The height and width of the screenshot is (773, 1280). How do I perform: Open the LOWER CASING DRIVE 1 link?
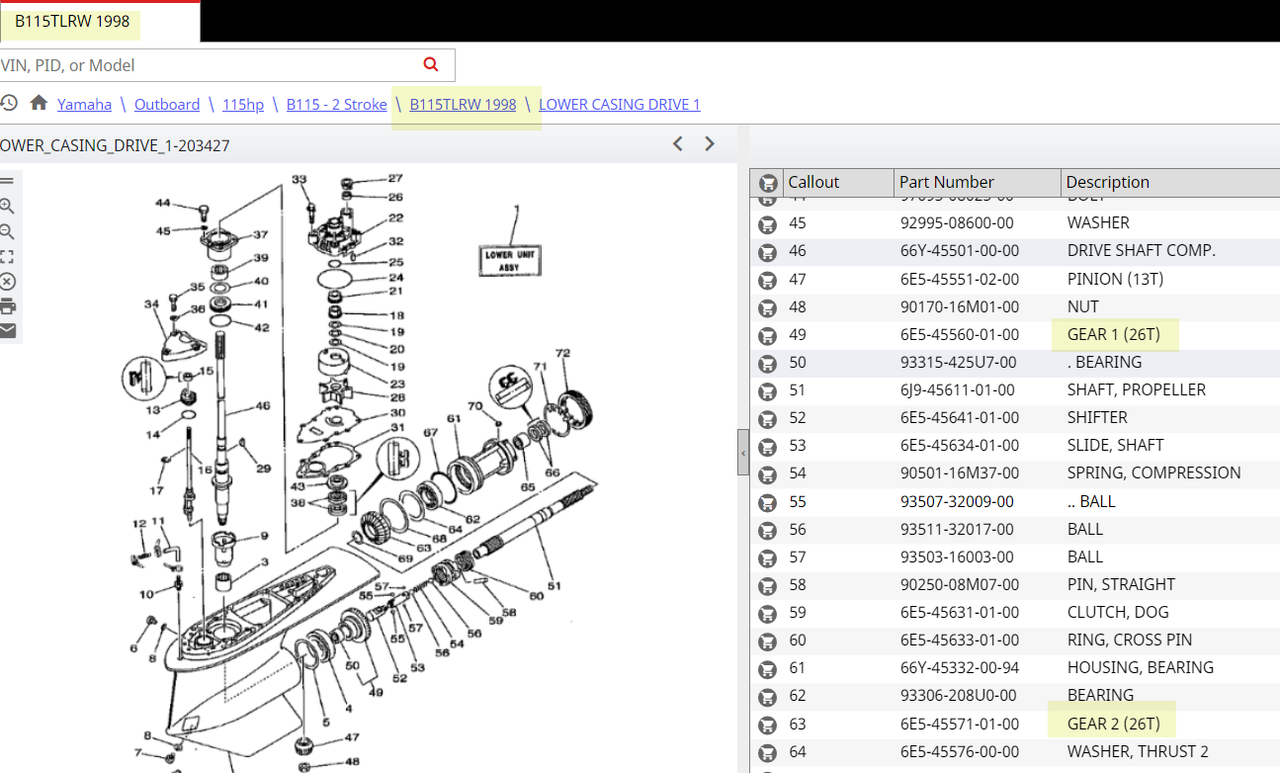coord(619,104)
